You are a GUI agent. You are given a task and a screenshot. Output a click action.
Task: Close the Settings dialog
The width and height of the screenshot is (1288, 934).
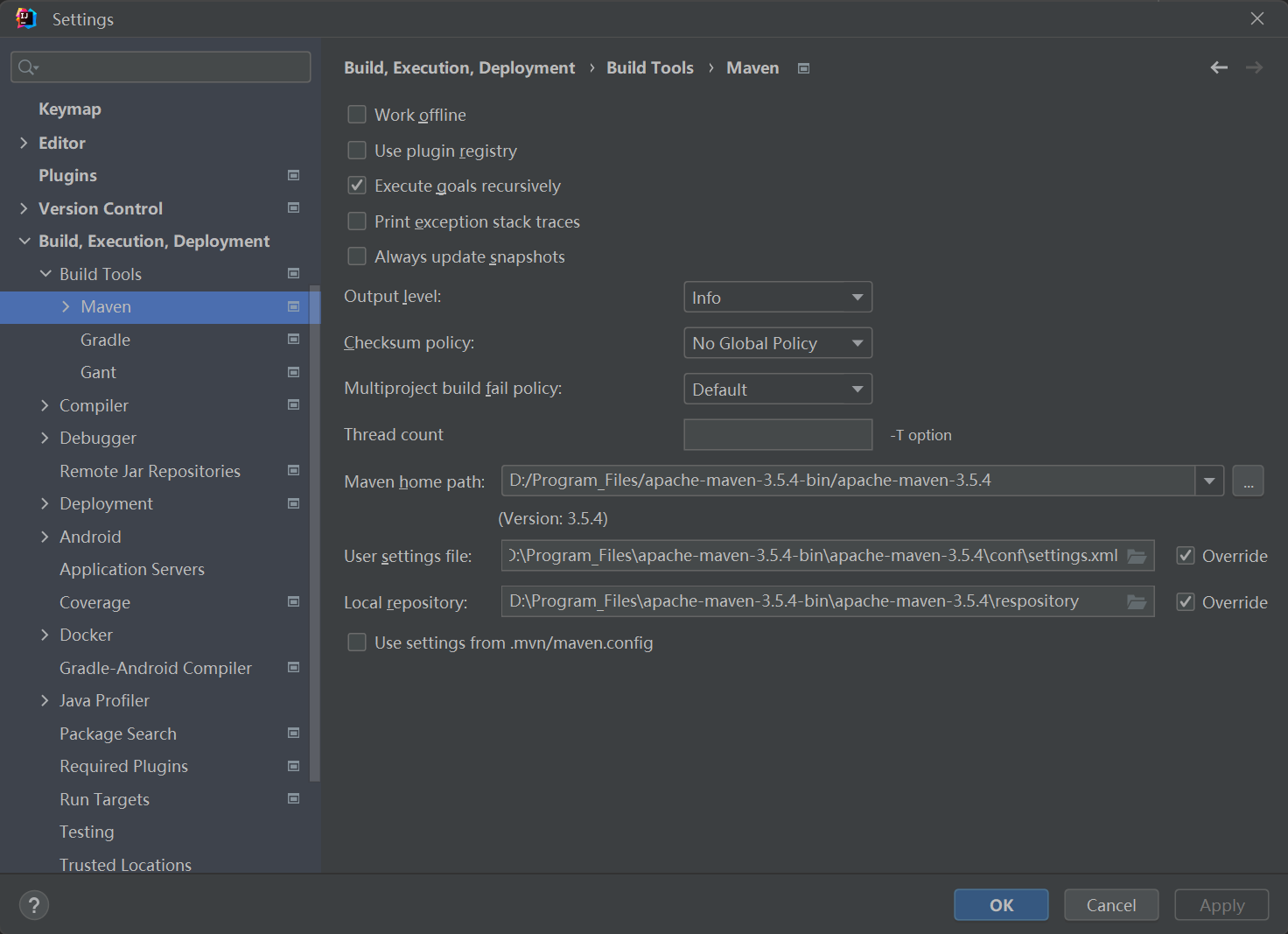pyautogui.click(x=1257, y=18)
